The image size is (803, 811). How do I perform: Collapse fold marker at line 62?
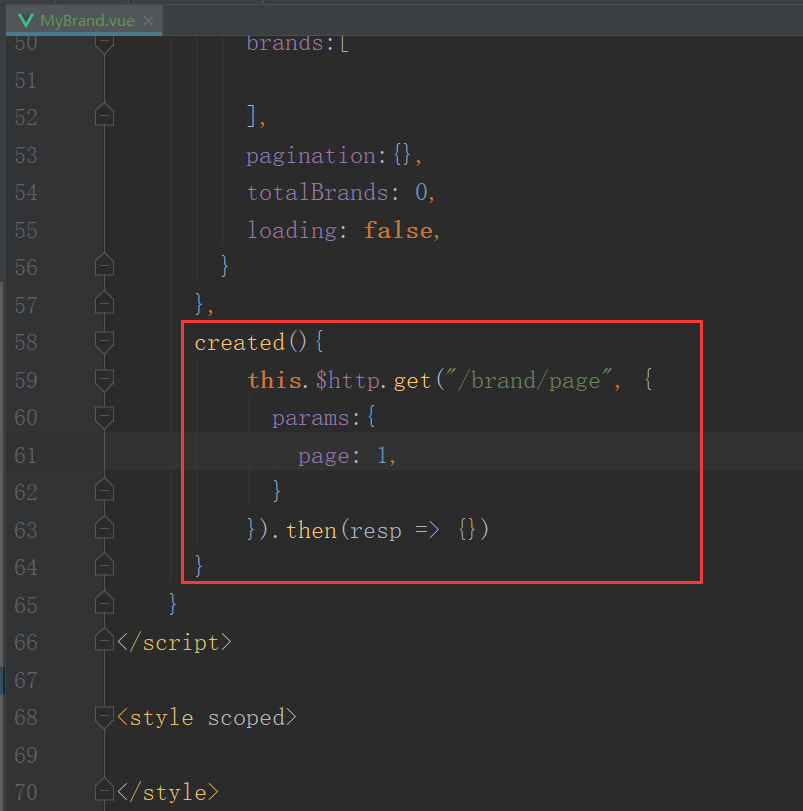[x=104, y=490]
